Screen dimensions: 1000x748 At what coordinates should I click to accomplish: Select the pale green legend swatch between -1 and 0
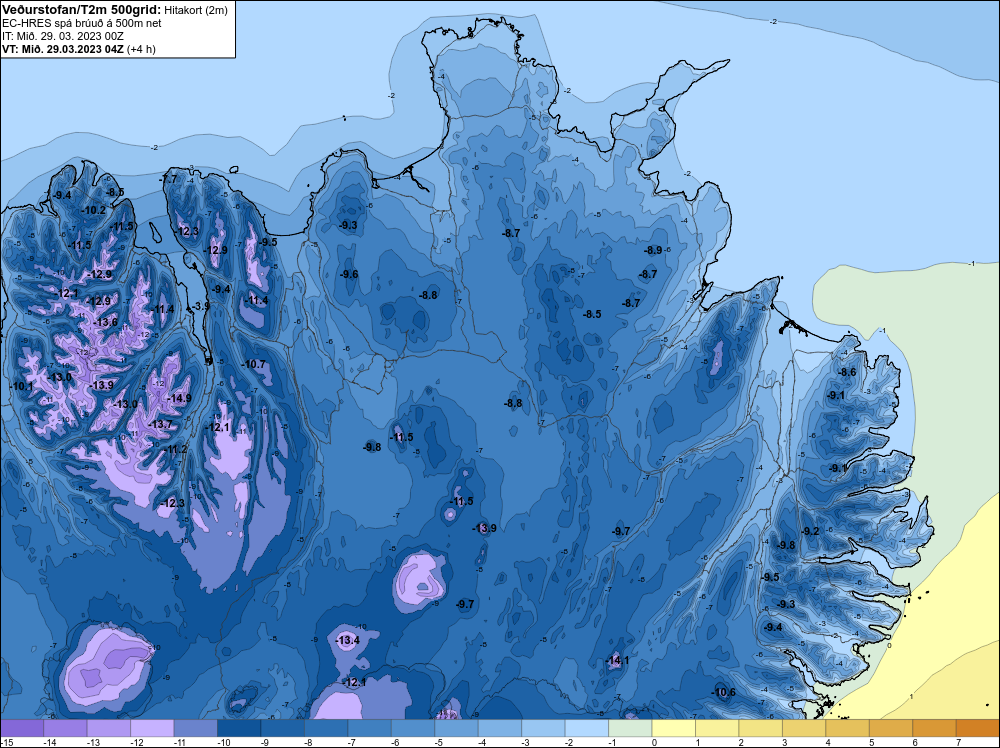click(630, 728)
